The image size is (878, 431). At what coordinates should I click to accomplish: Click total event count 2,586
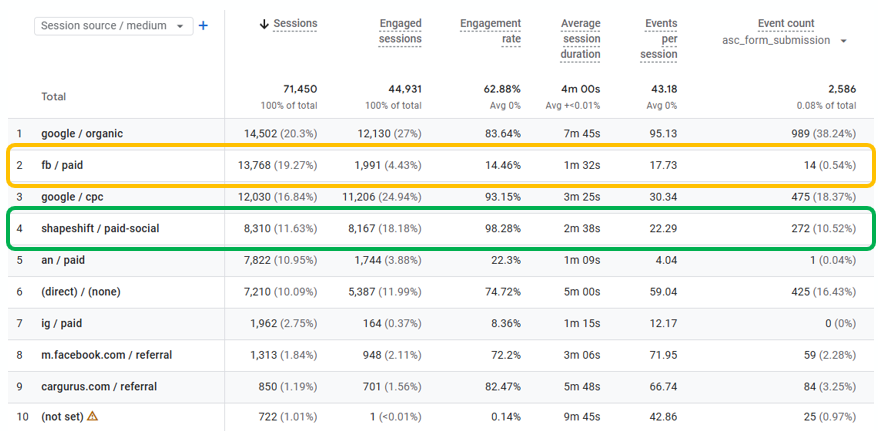843,89
